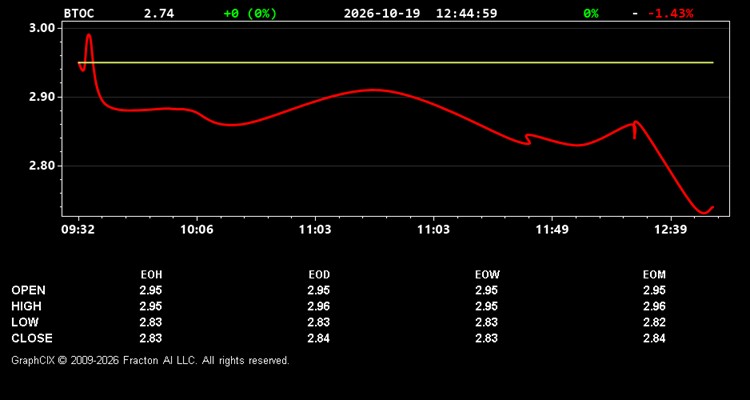750x400 pixels.
Task: Click the CLOSE row label
Action: coord(32,338)
